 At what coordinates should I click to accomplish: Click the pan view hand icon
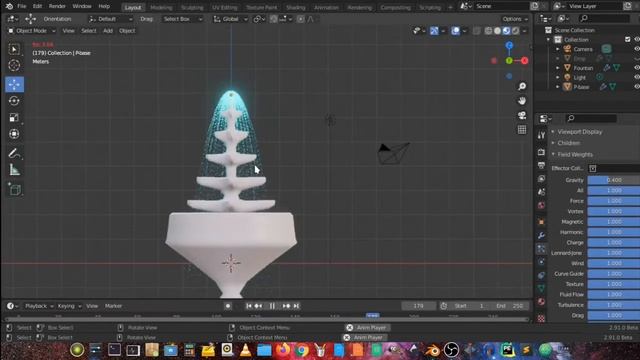[x=522, y=101]
